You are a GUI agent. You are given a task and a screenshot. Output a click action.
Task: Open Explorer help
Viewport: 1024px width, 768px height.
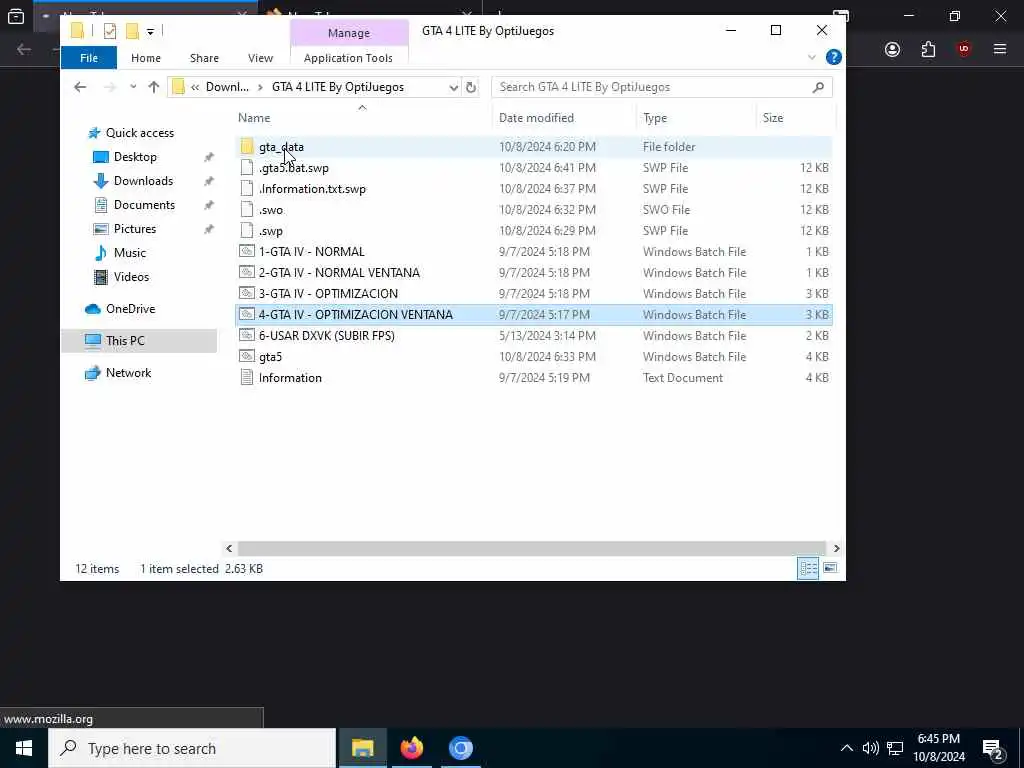[833, 57]
